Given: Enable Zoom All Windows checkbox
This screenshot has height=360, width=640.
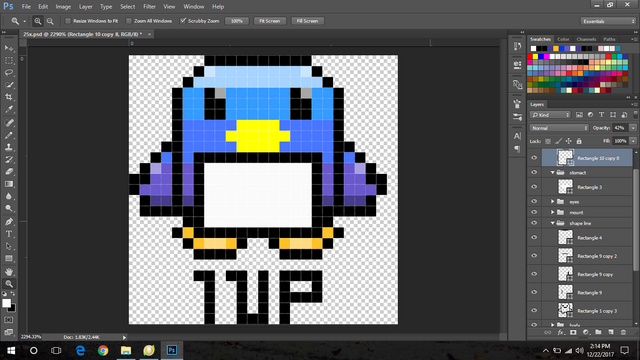Looking at the screenshot, I should point(129,21).
